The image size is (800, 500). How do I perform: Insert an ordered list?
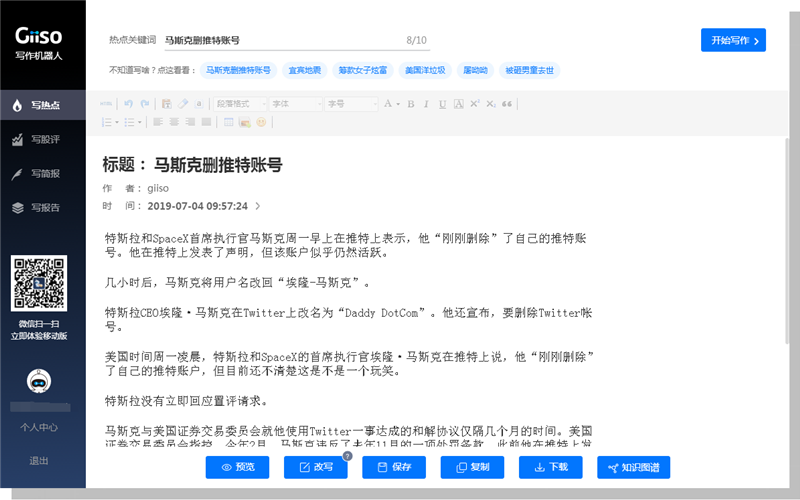(107, 122)
